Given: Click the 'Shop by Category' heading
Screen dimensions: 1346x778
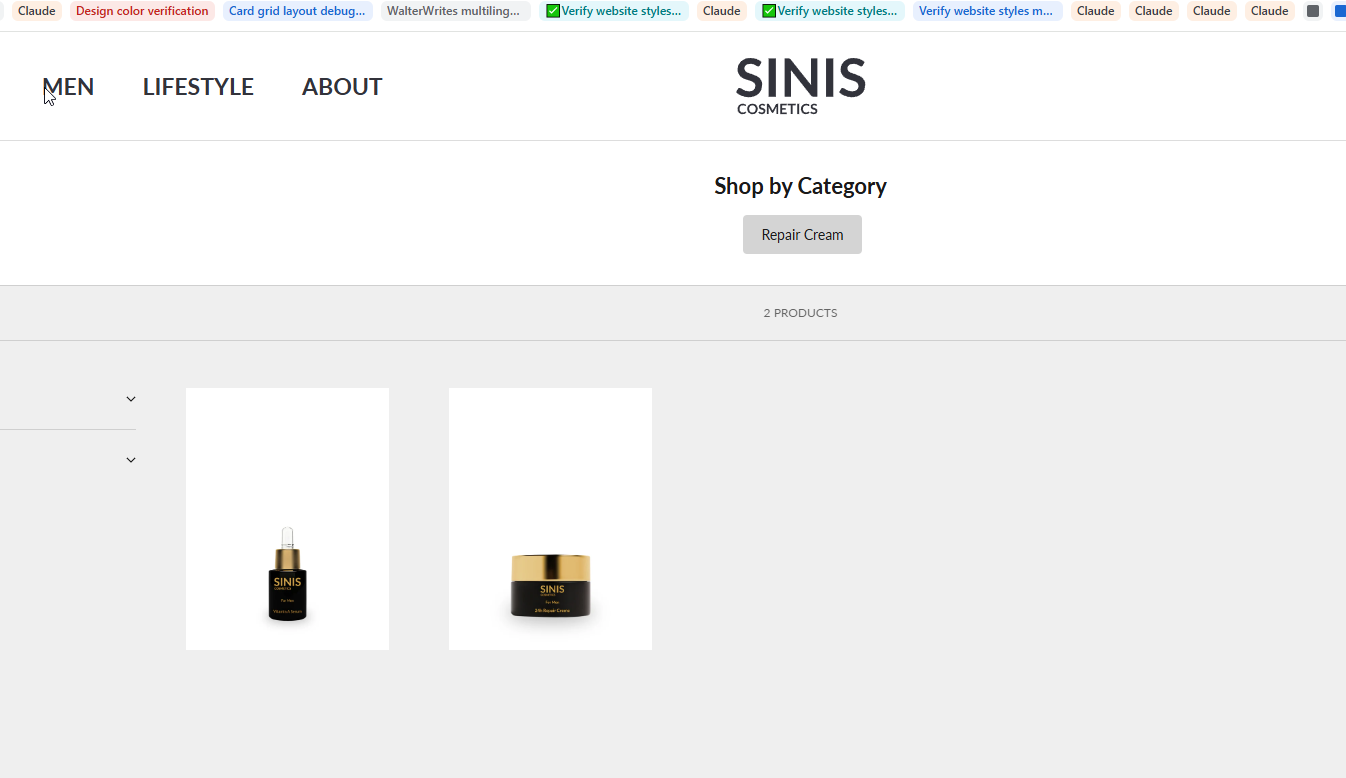Looking at the screenshot, I should 800,186.
